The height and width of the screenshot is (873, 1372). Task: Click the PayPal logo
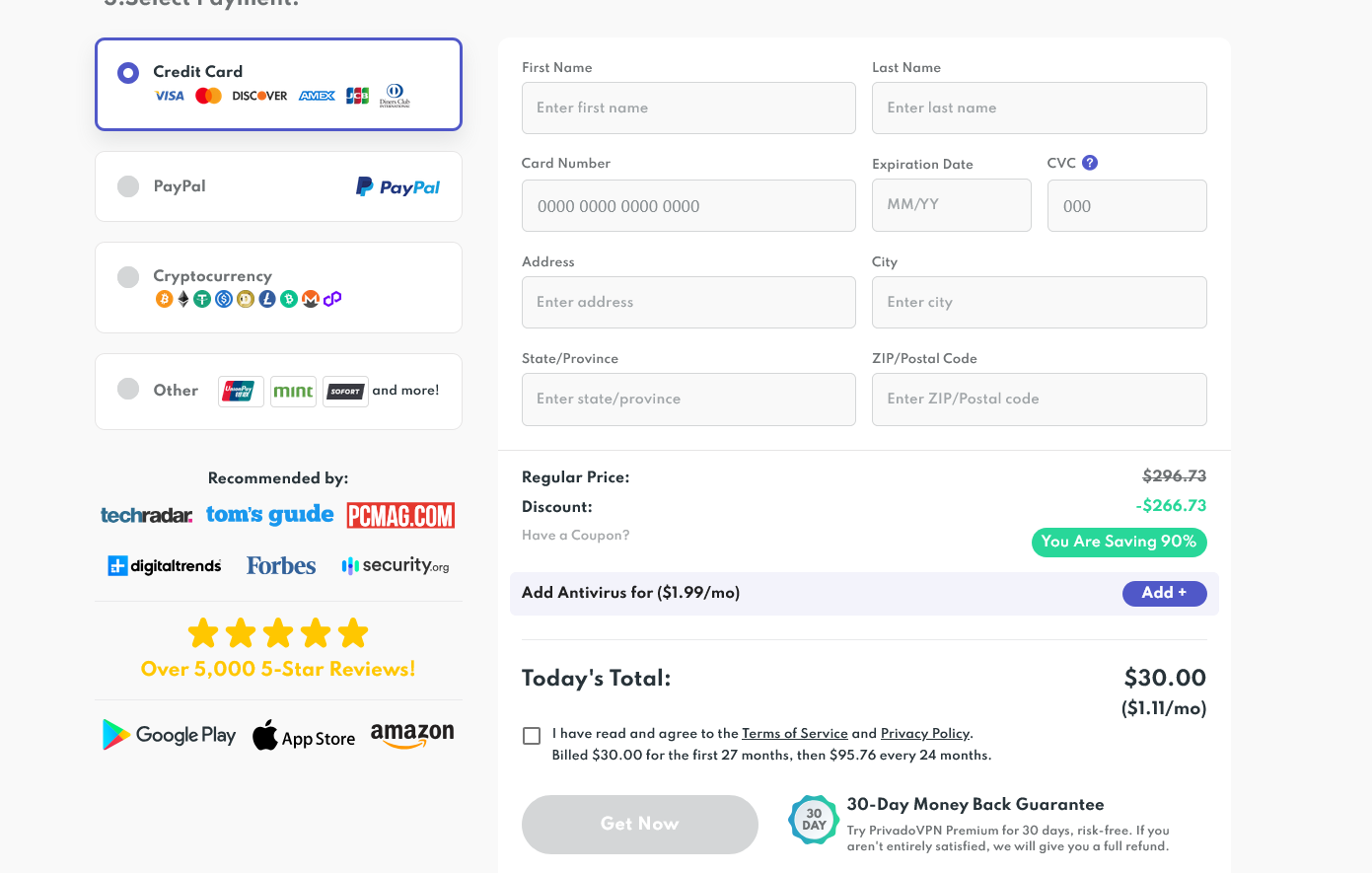(397, 186)
